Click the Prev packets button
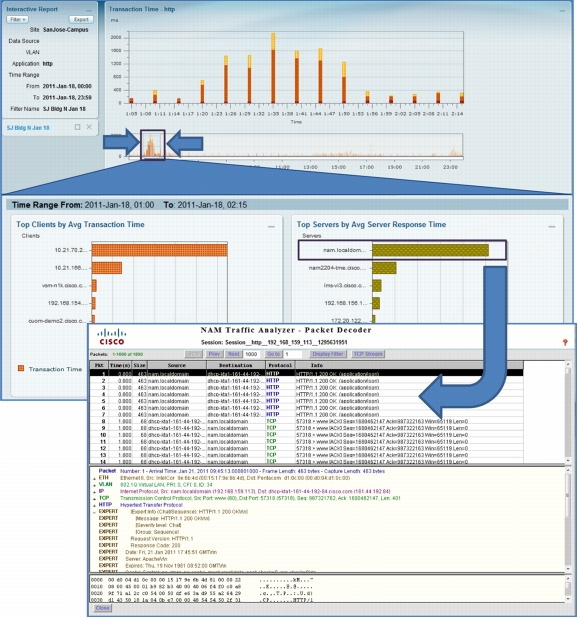 coord(214,354)
